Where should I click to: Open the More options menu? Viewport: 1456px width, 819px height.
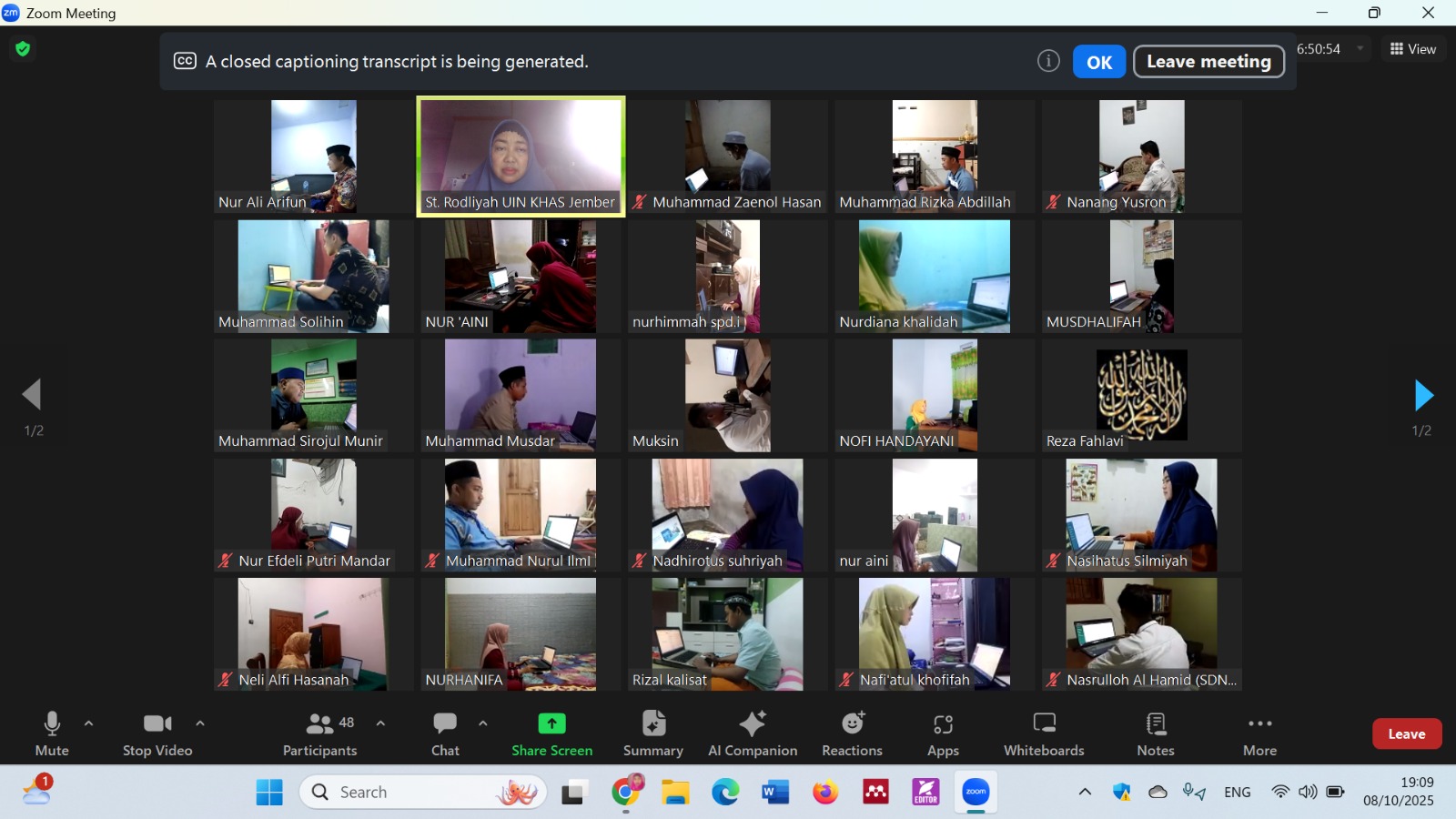(x=1259, y=733)
